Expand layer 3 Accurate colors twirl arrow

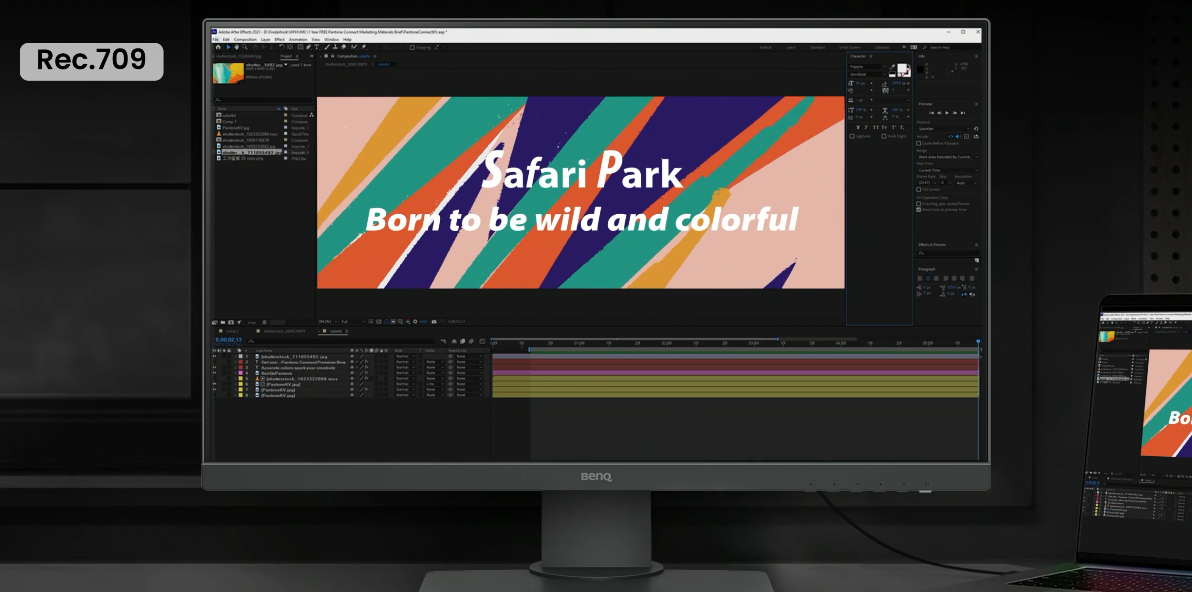[x=236, y=367]
